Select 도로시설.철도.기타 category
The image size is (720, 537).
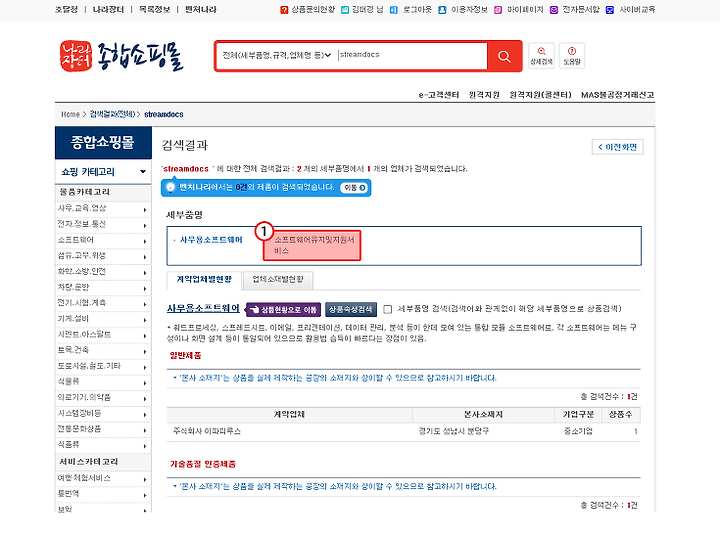tap(89, 366)
